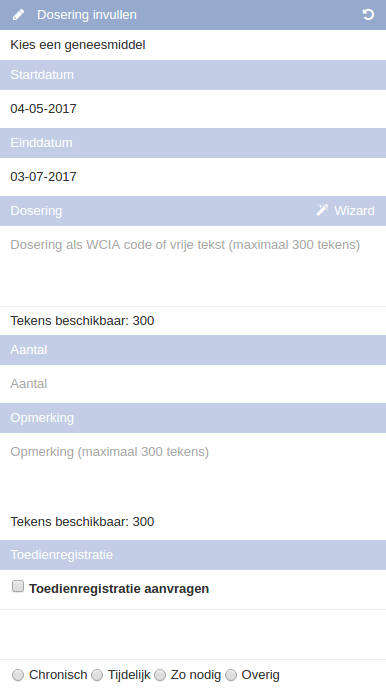Click the magic wand icon next to Wizard
The width and height of the screenshot is (386, 694).
tap(322, 210)
